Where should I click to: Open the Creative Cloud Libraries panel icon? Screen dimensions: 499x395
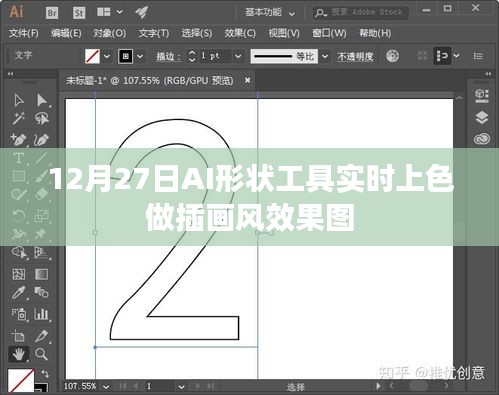pos(482,139)
